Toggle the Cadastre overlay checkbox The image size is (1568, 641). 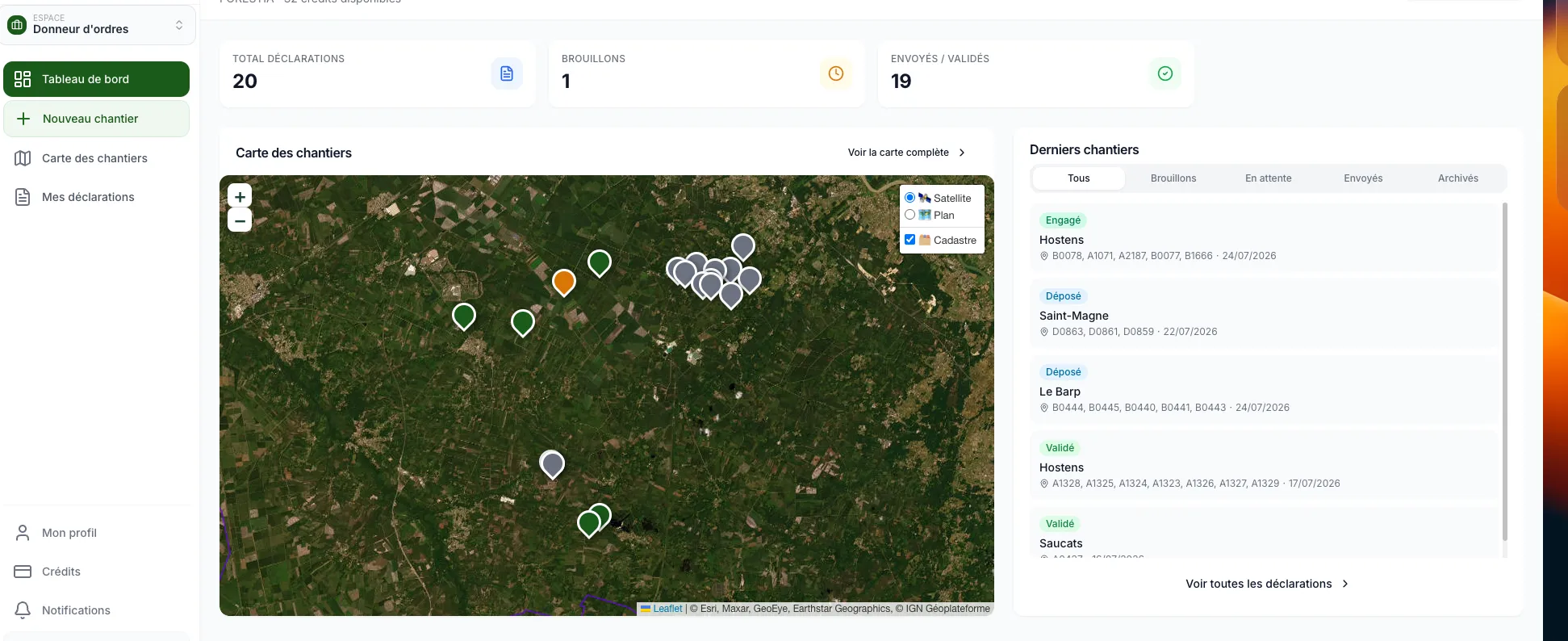coord(909,240)
